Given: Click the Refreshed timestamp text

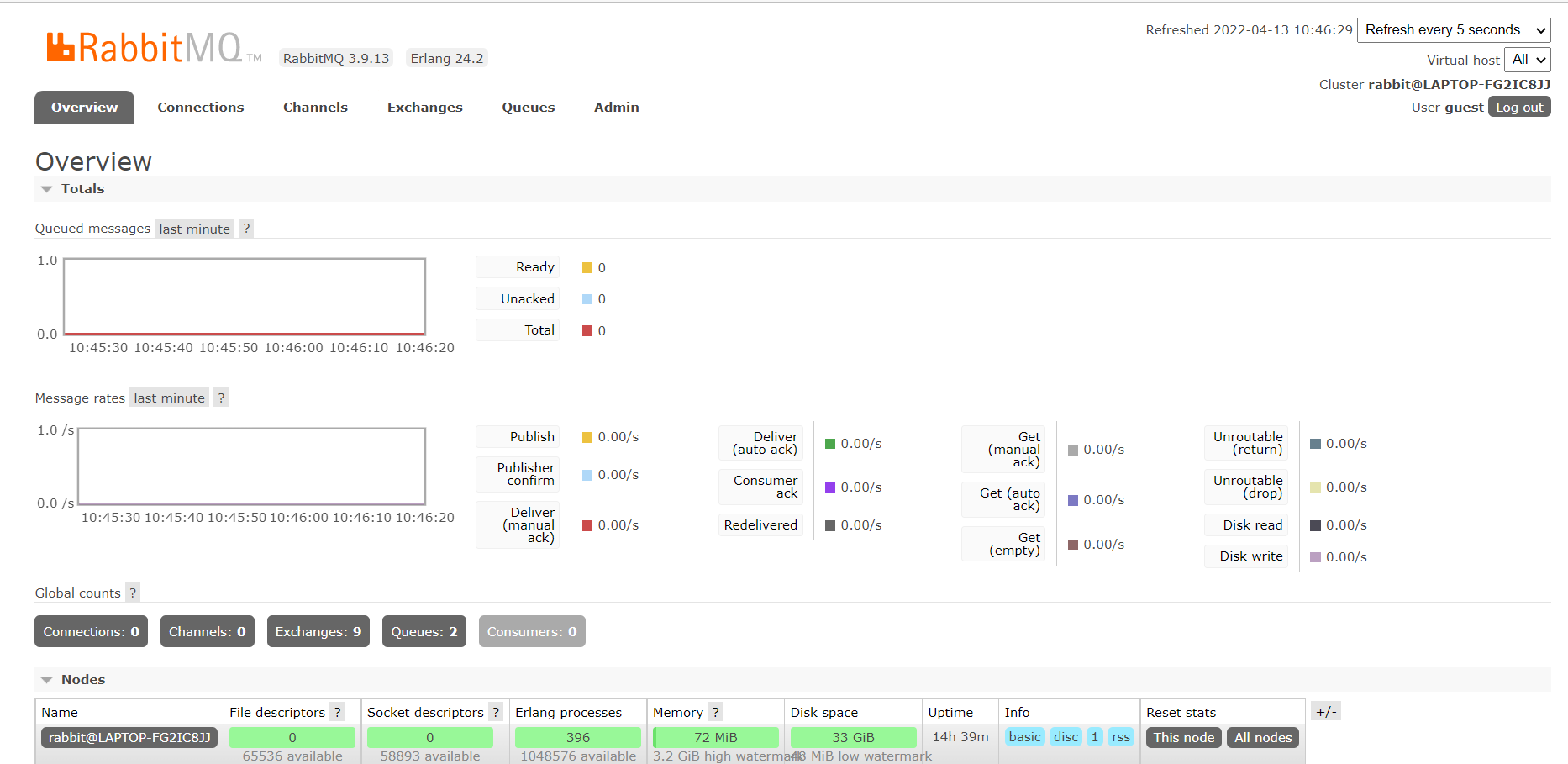Looking at the screenshot, I should pos(1250,29).
